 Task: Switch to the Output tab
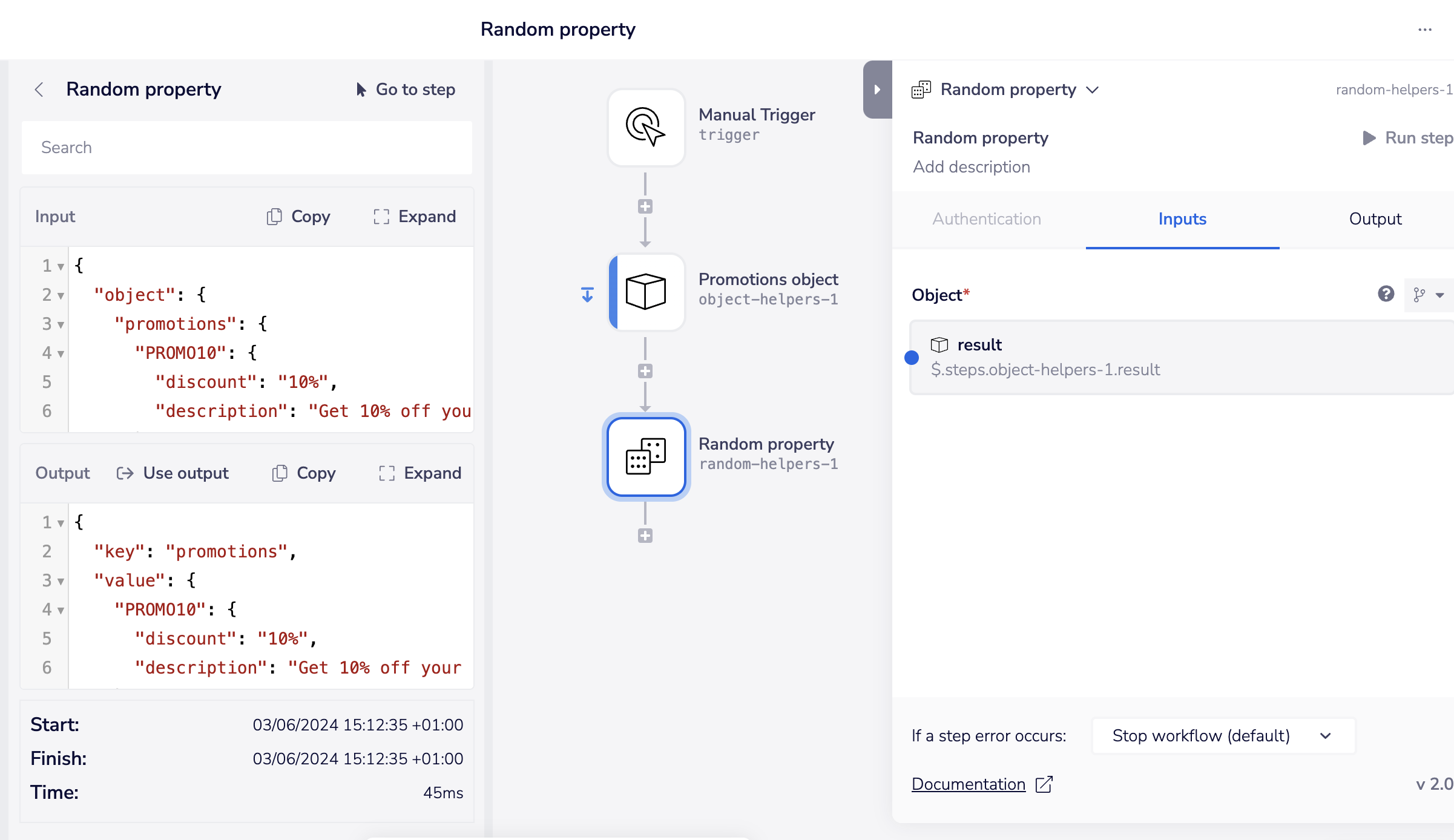(x=1375, y=219)
